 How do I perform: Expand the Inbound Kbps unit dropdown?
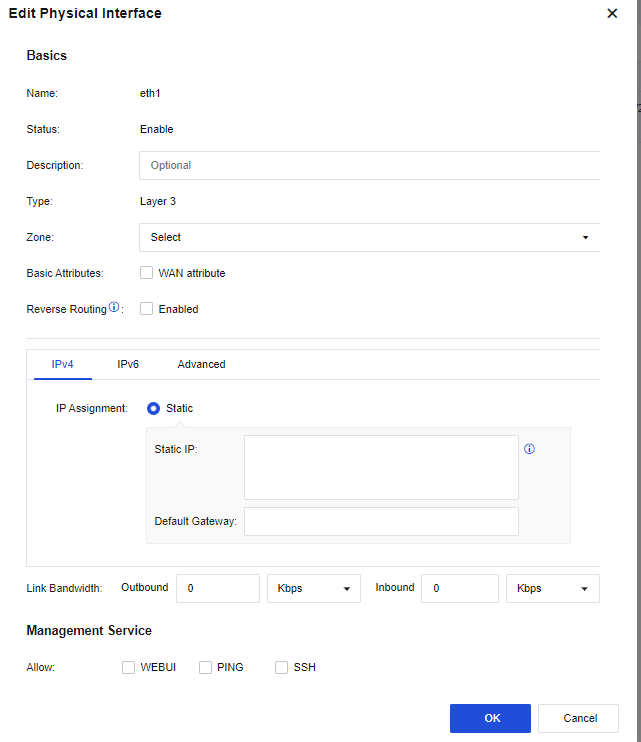coord(552,588)
